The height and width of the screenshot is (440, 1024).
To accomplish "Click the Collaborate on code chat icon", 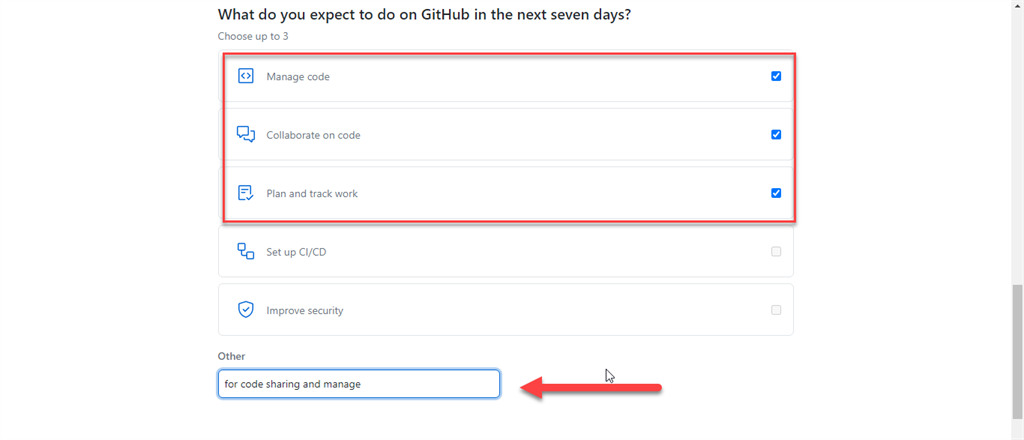I will pos(245,134).
